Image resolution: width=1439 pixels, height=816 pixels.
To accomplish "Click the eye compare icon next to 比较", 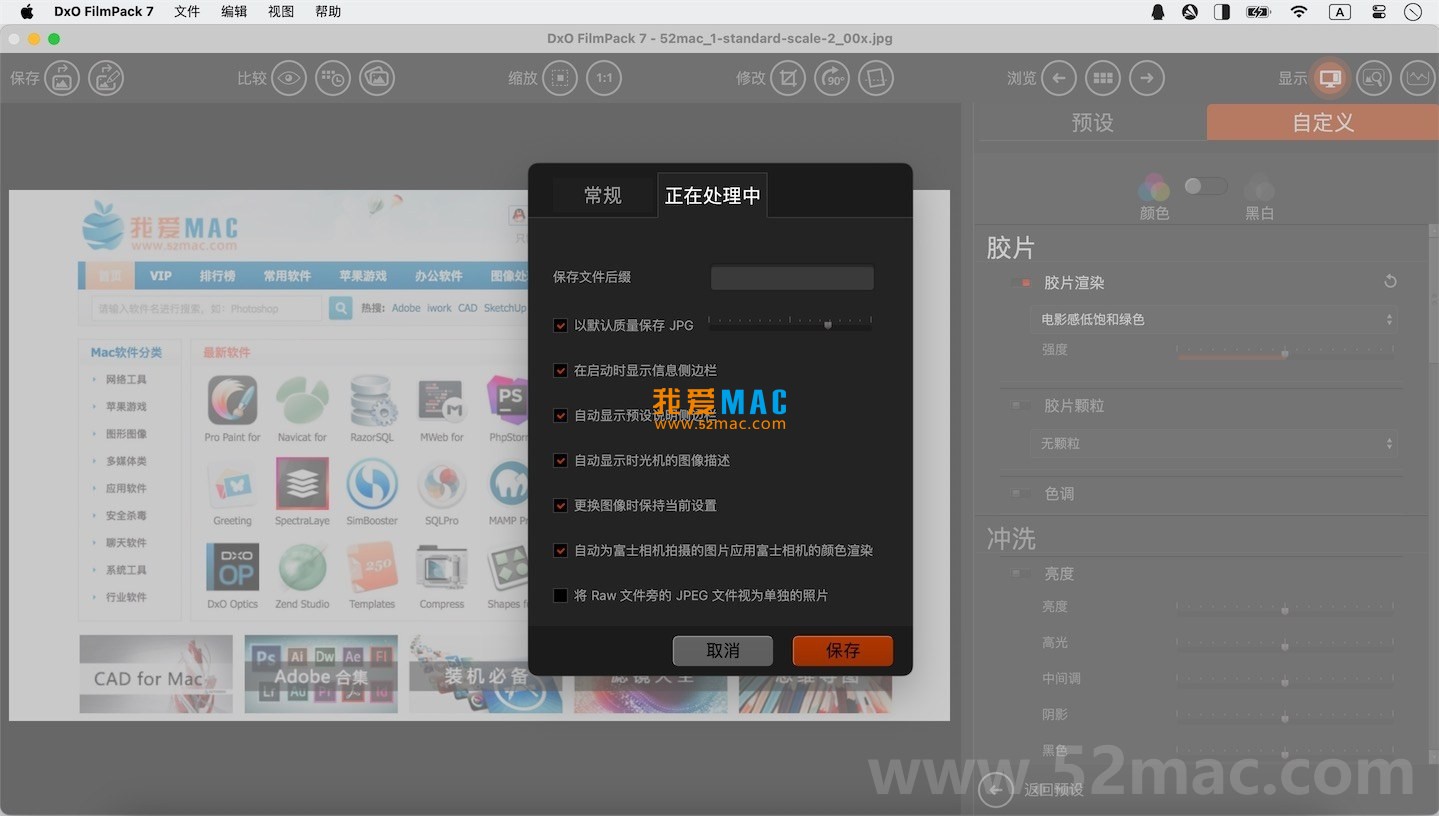I will [x=289, y=78].
